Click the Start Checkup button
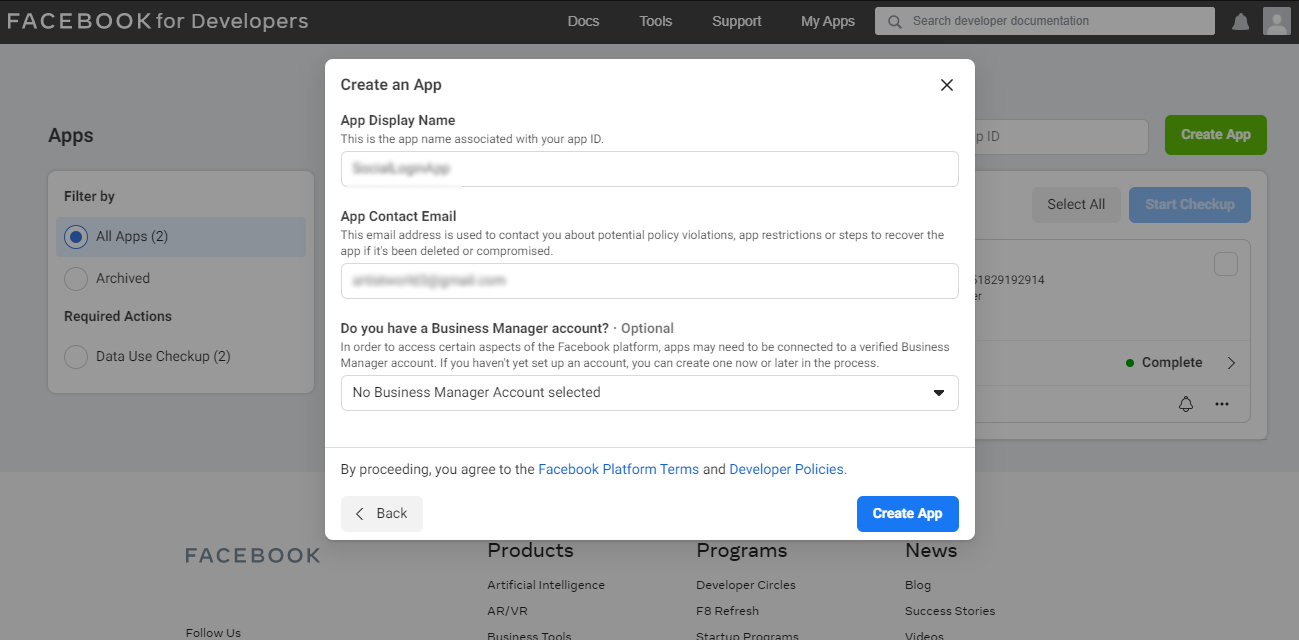 [1190, 204]
